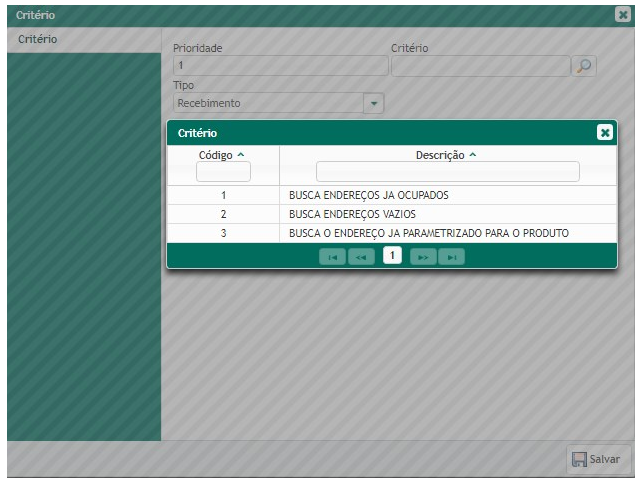Focus the Descrição filter box
This screenshot has height=479, width=636.
pos(448,172)
